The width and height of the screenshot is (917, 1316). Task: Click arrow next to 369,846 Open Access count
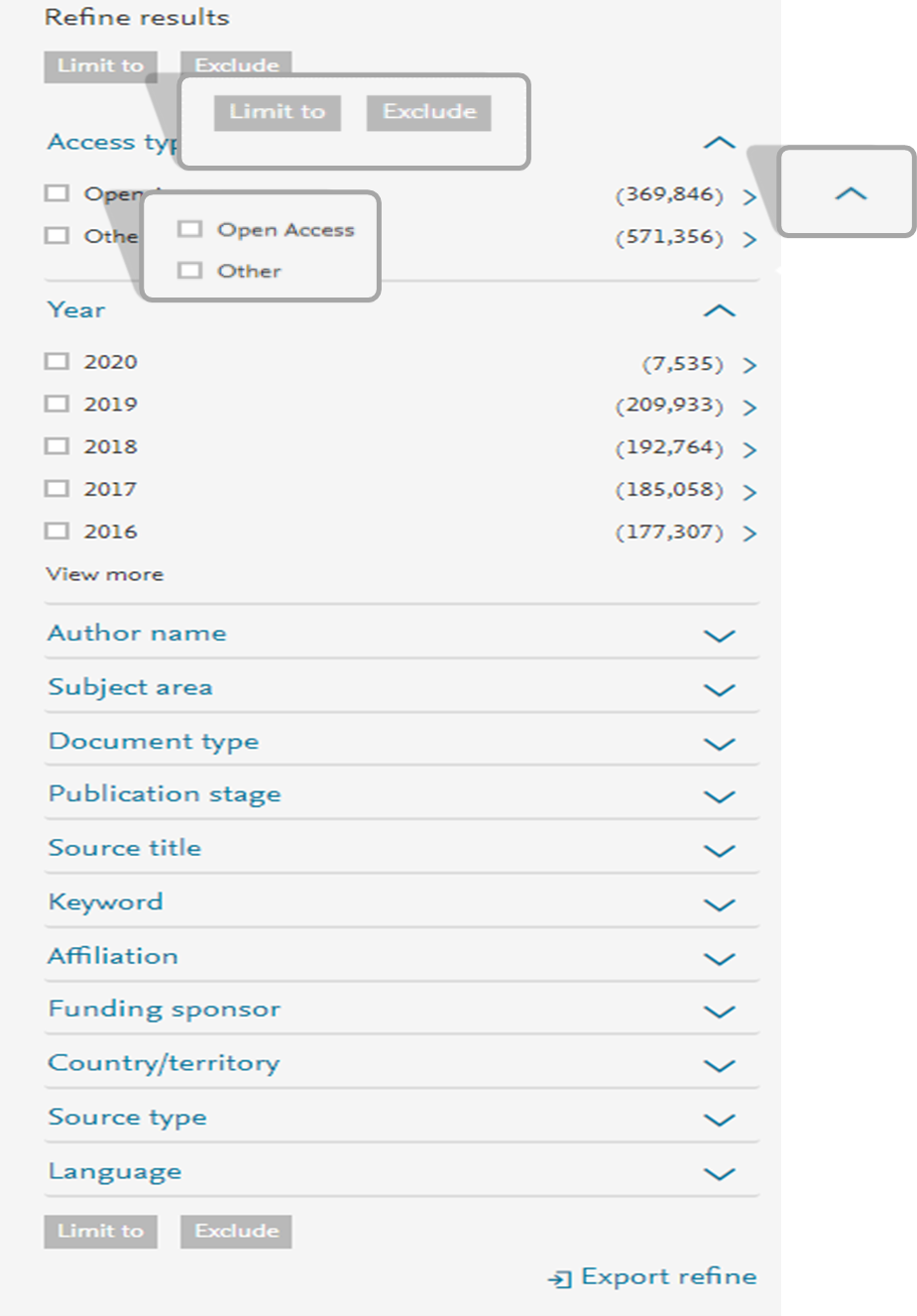pos(749,196)
